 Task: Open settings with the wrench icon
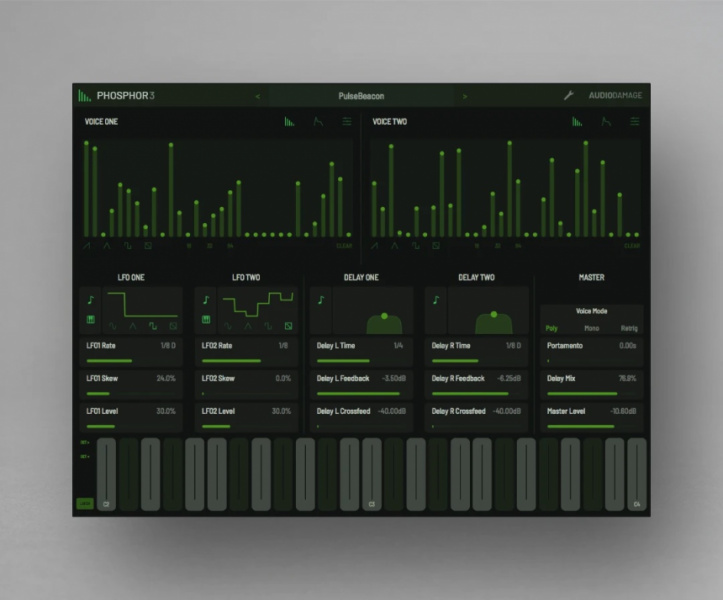(569, 95)
